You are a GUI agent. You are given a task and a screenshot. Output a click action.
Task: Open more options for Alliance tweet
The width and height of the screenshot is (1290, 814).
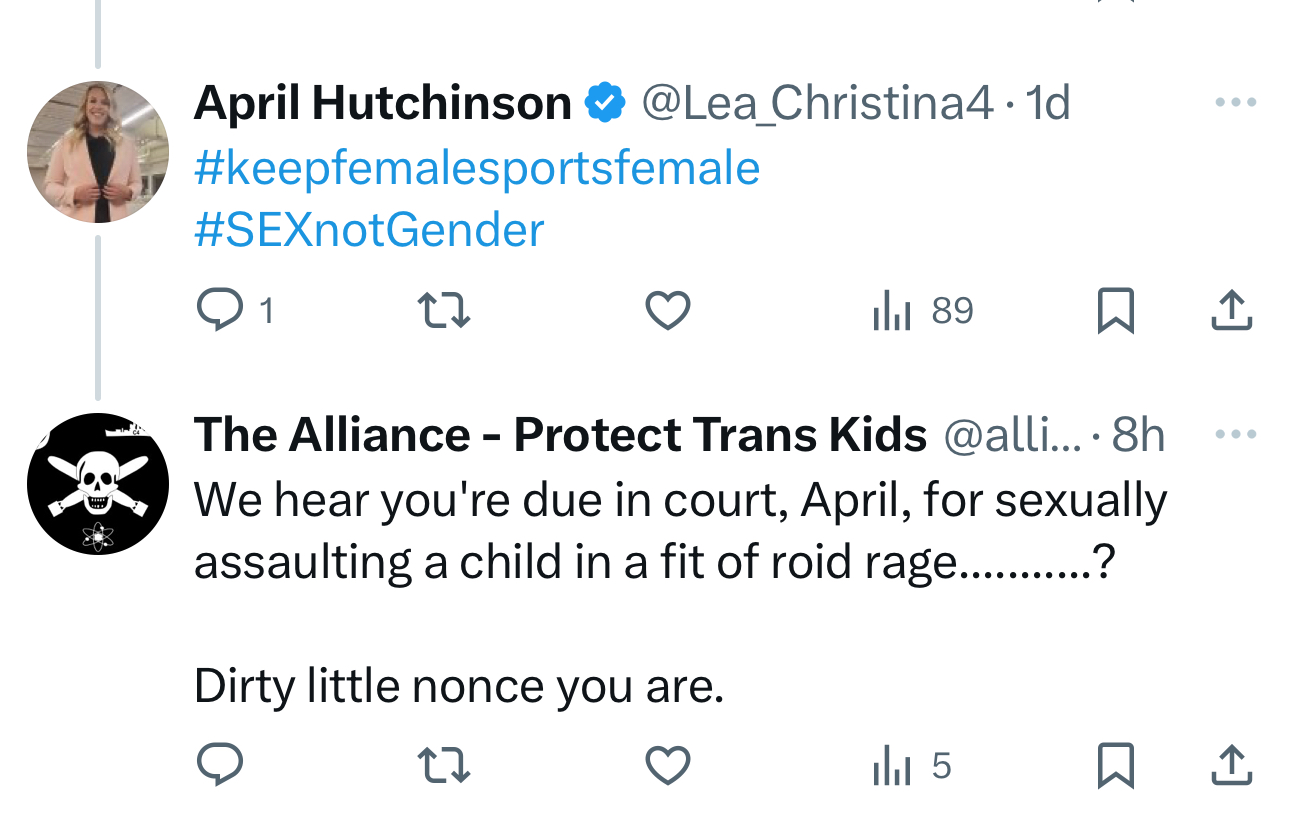(1235, 434)
